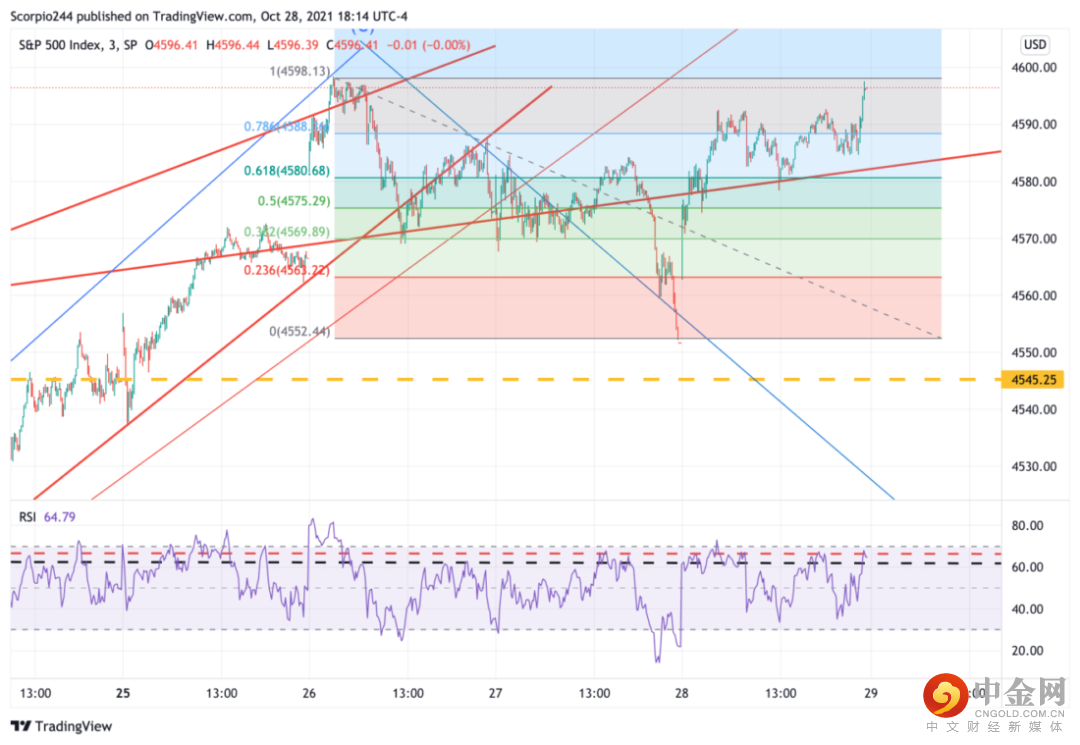Viewport: 1080px width, 745px height.
Task: Click the TradingView logo
Action: coord(61,726)
